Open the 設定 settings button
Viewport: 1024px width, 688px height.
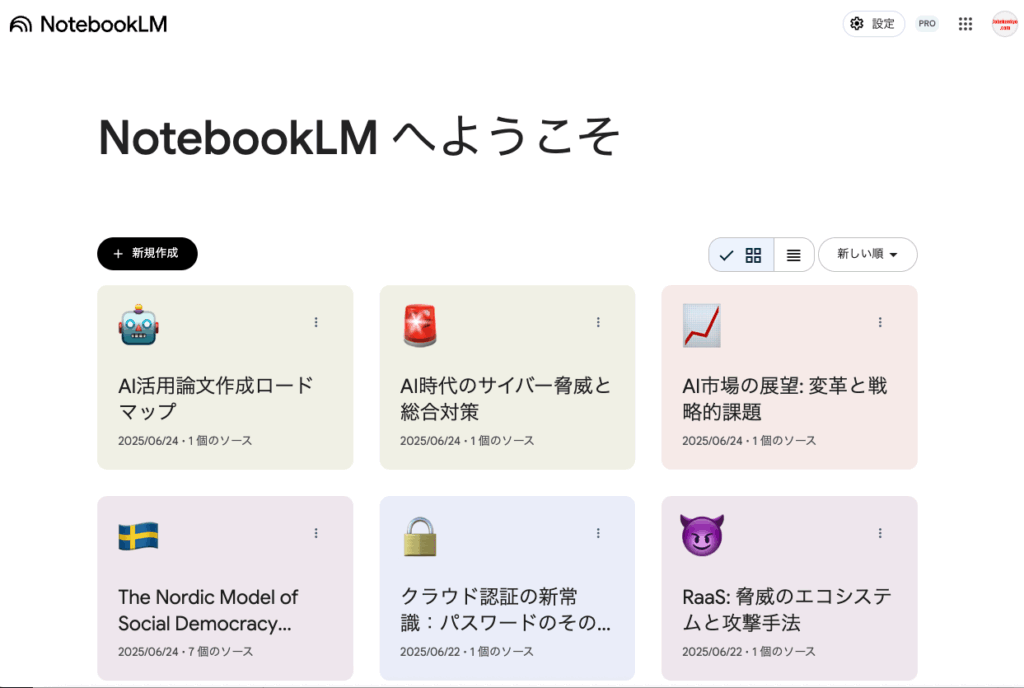[873, 24]
